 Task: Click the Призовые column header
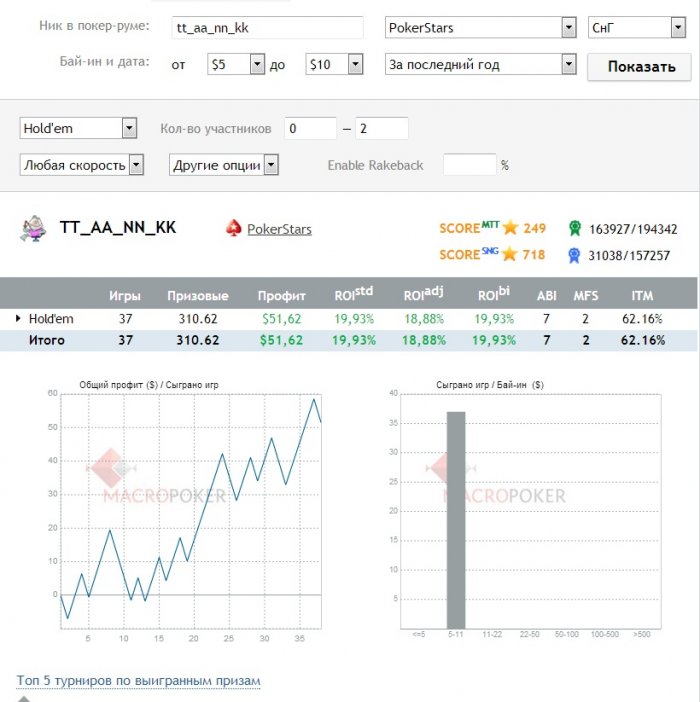click(x=198, y=296)
